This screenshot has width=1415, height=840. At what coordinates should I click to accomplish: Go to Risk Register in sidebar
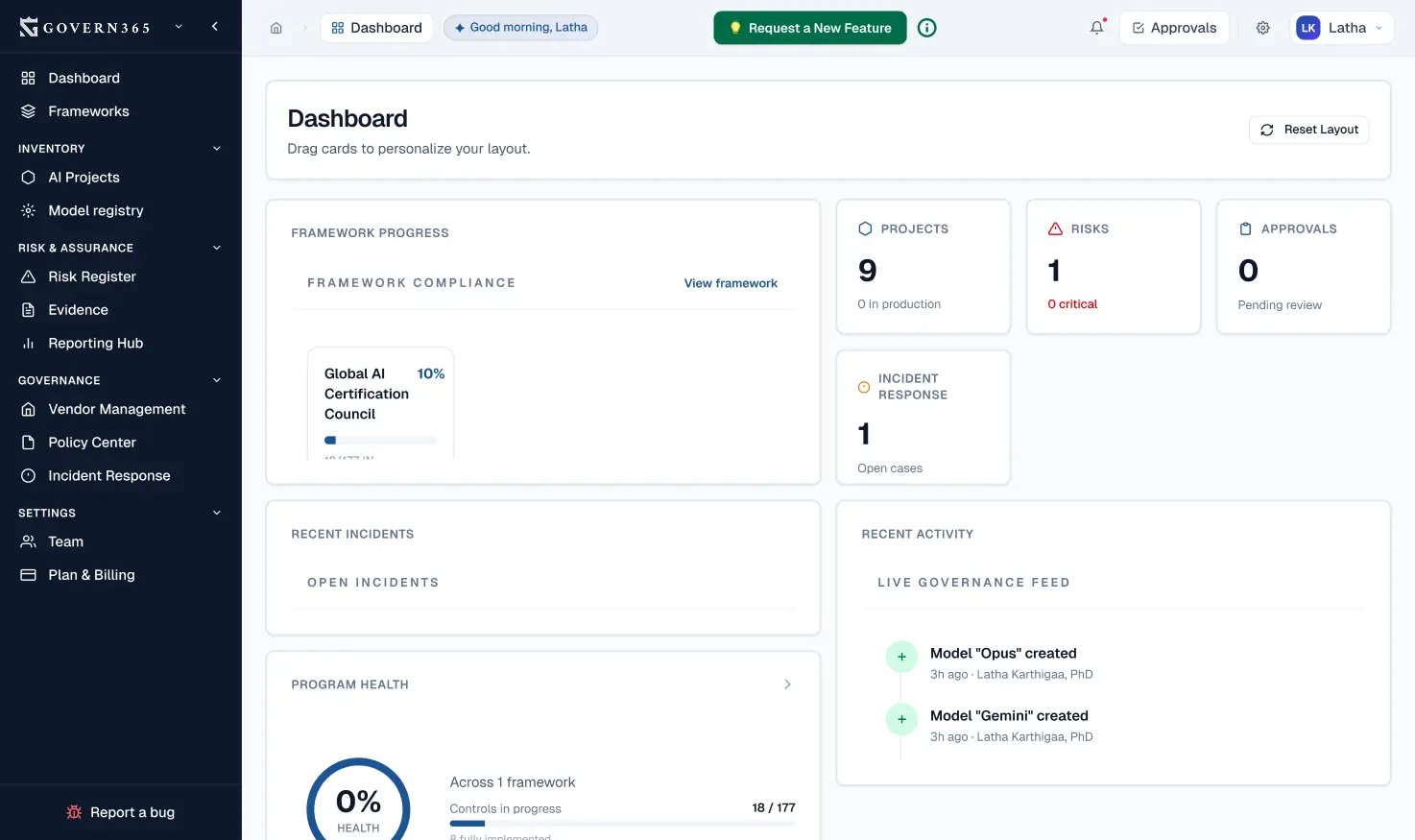(x=92, y=276)
